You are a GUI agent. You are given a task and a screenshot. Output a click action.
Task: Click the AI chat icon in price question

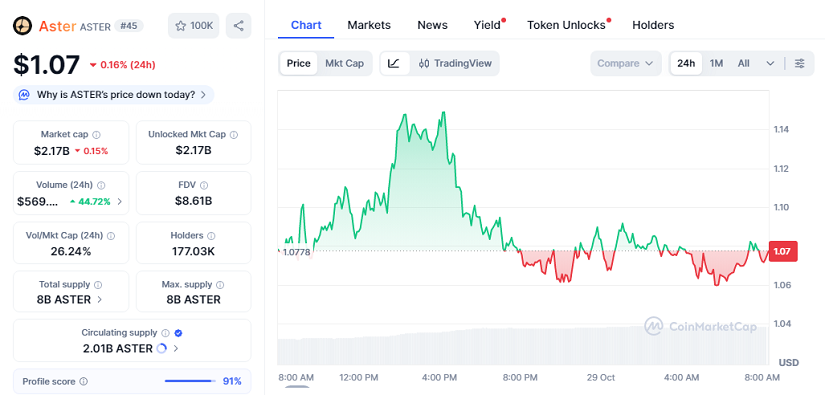click(x=24, y=95)
